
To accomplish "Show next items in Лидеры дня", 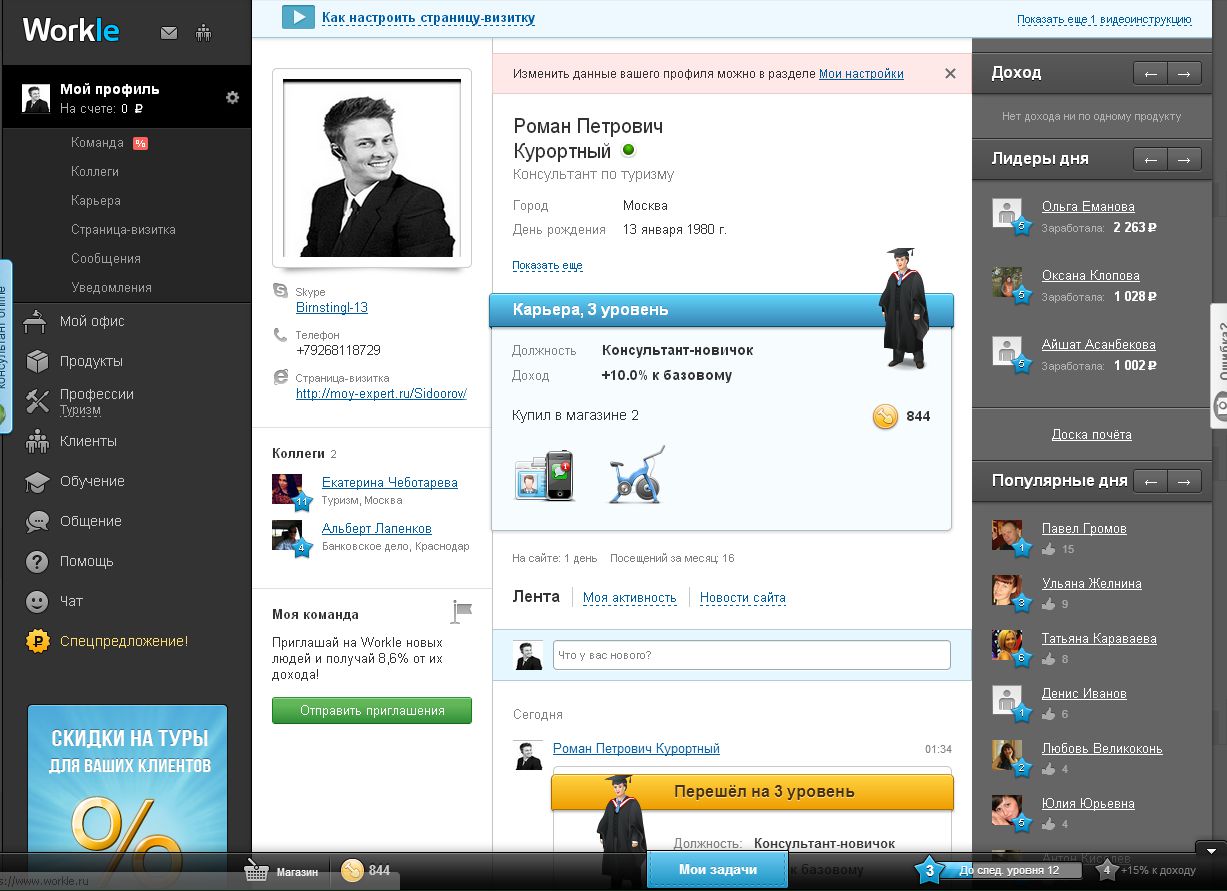I will coord(1184,159).
